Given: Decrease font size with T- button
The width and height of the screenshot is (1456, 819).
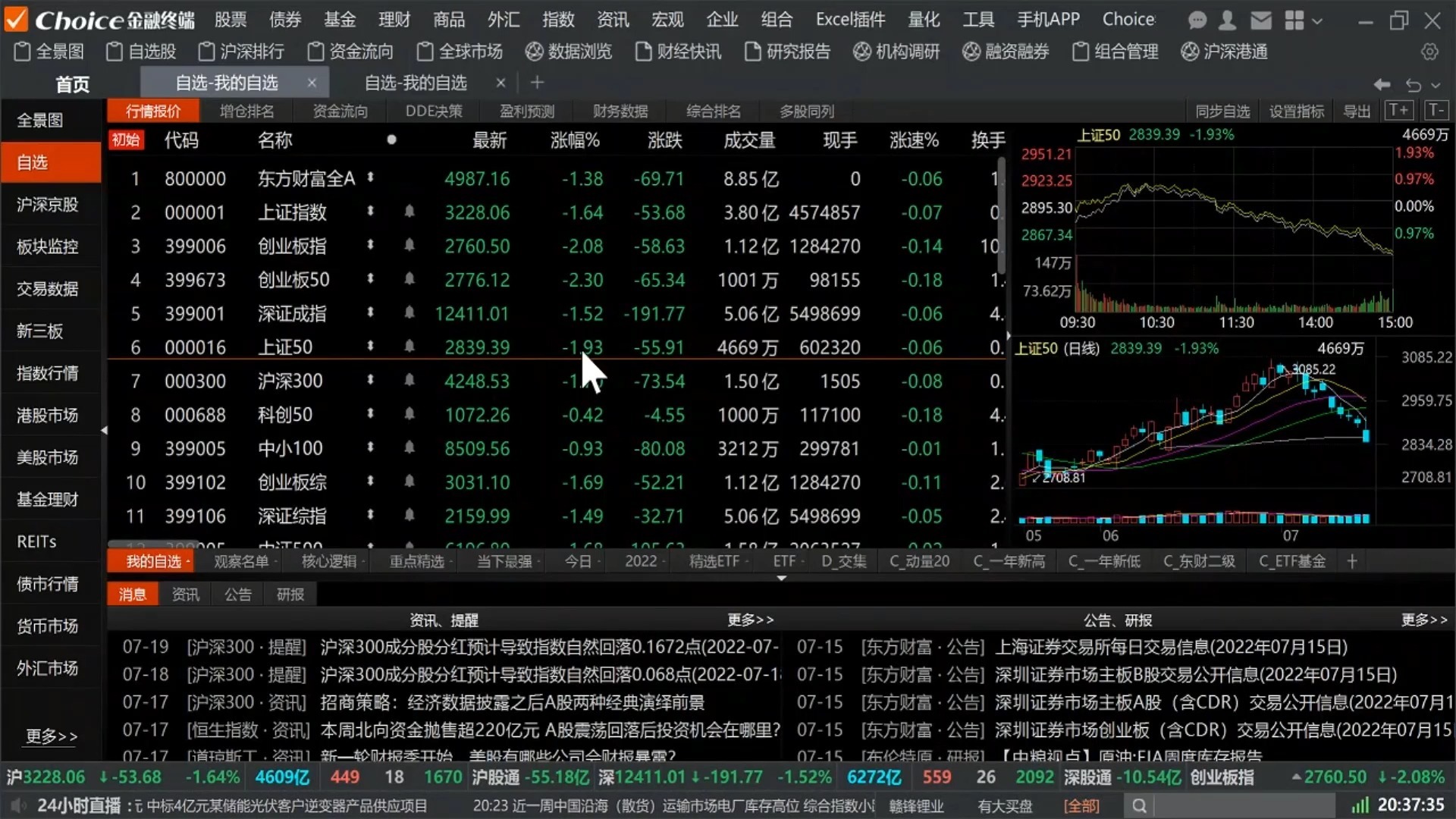Looking at the screenshot, I should tap(1436, 111).
